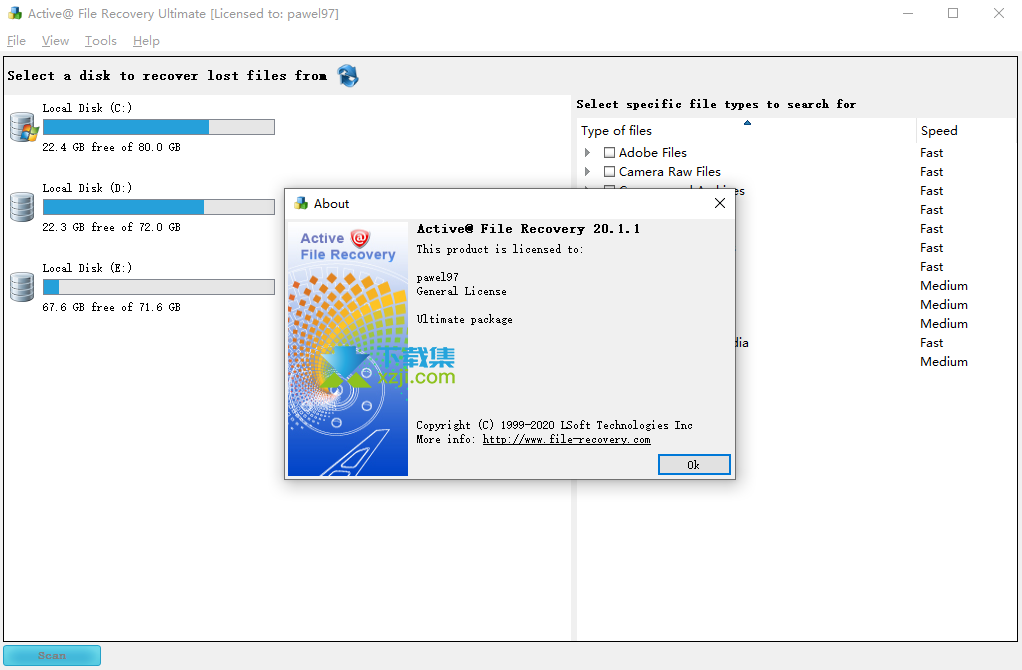Click the "Ultimate package" text
The height and width of the screenshot is (670, 1022).
pos(465,319)
